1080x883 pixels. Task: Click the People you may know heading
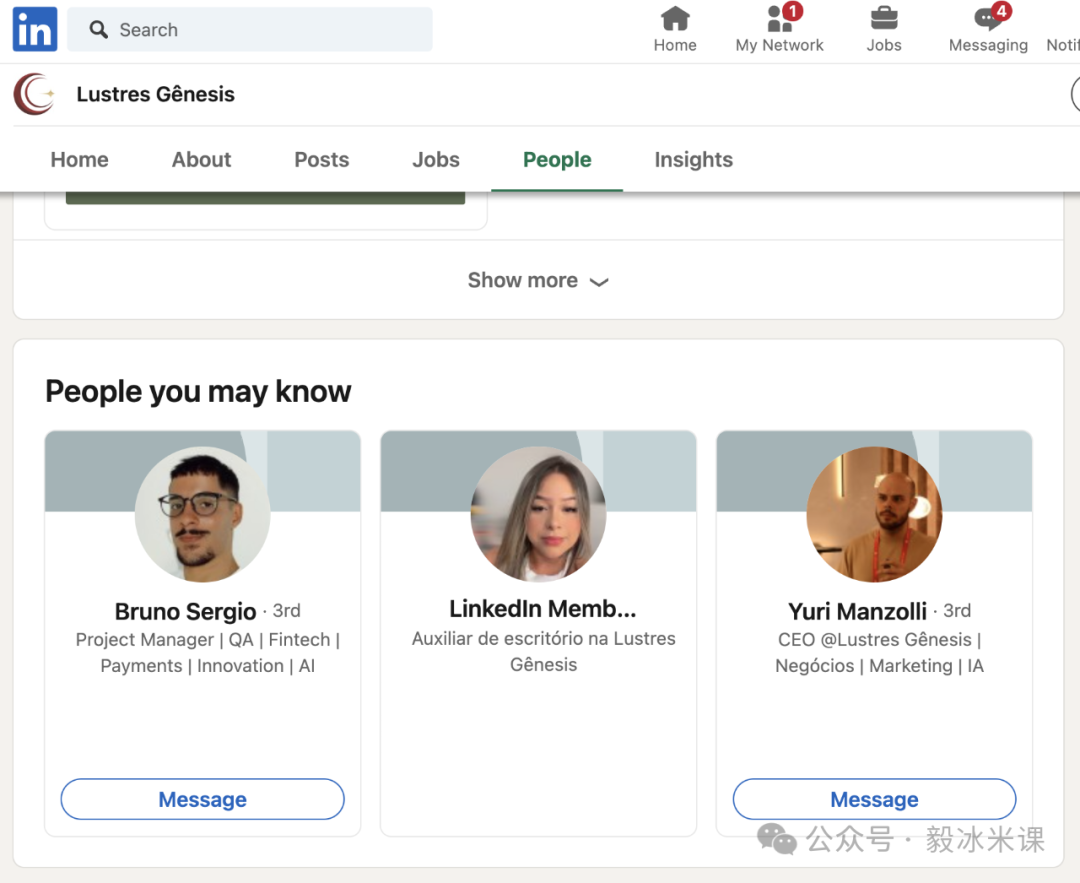pos(198,391)
